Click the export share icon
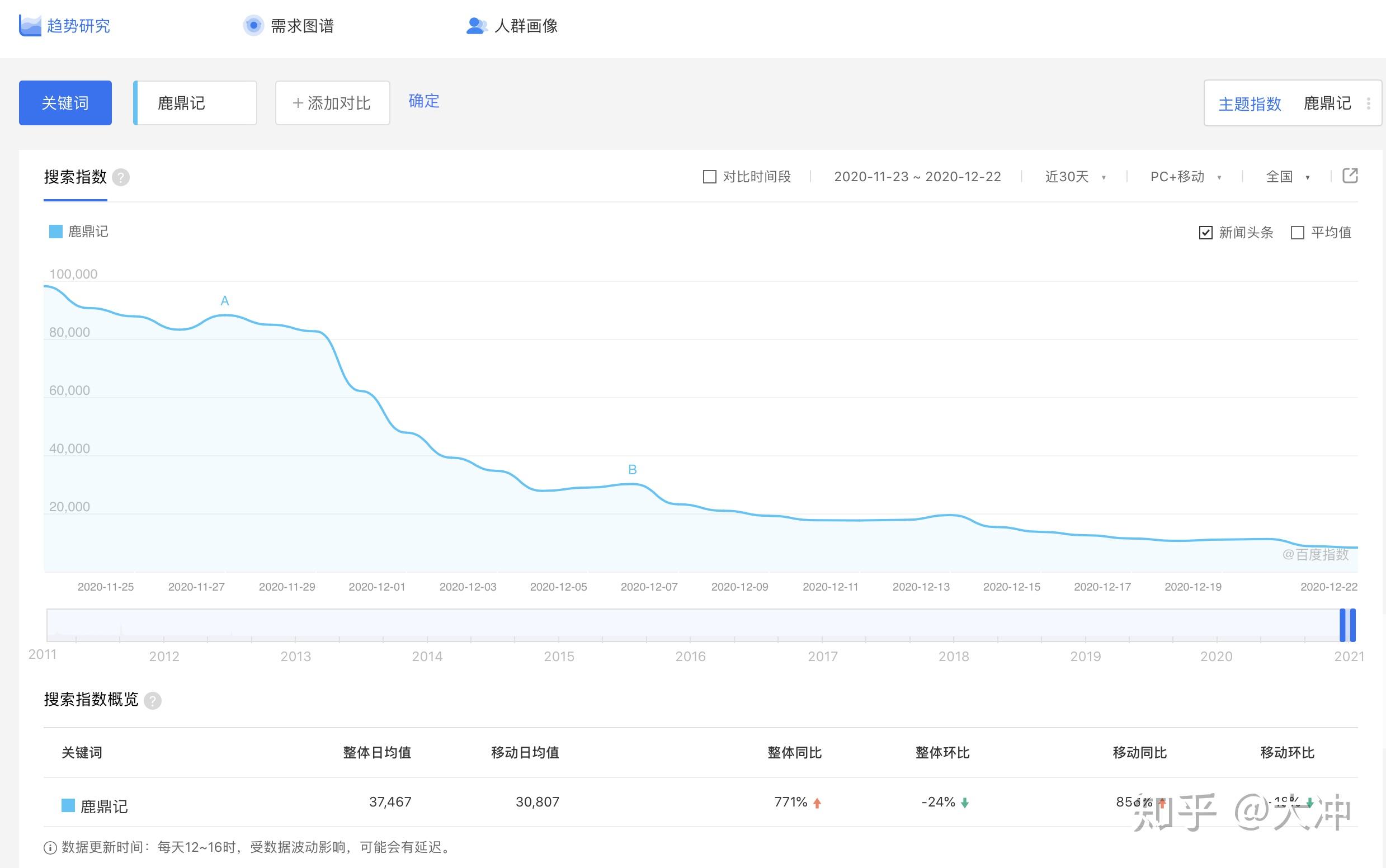This screenshot has height=868, width=1386. pos(1350,176)
